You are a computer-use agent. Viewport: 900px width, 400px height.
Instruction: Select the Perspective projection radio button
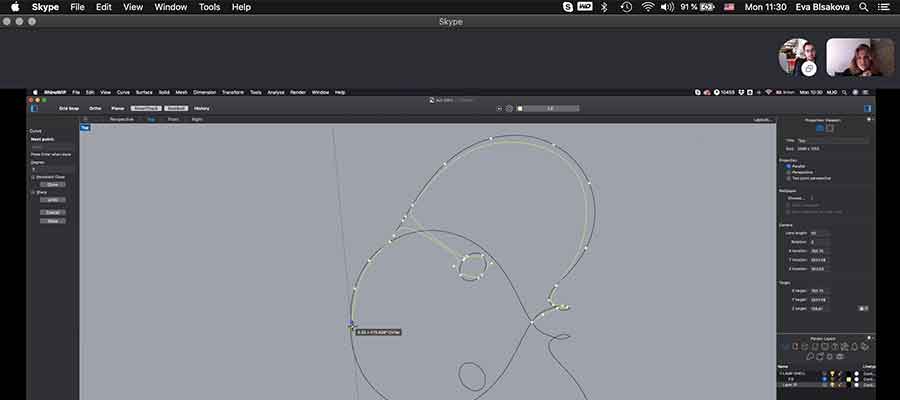coord(789,172)
